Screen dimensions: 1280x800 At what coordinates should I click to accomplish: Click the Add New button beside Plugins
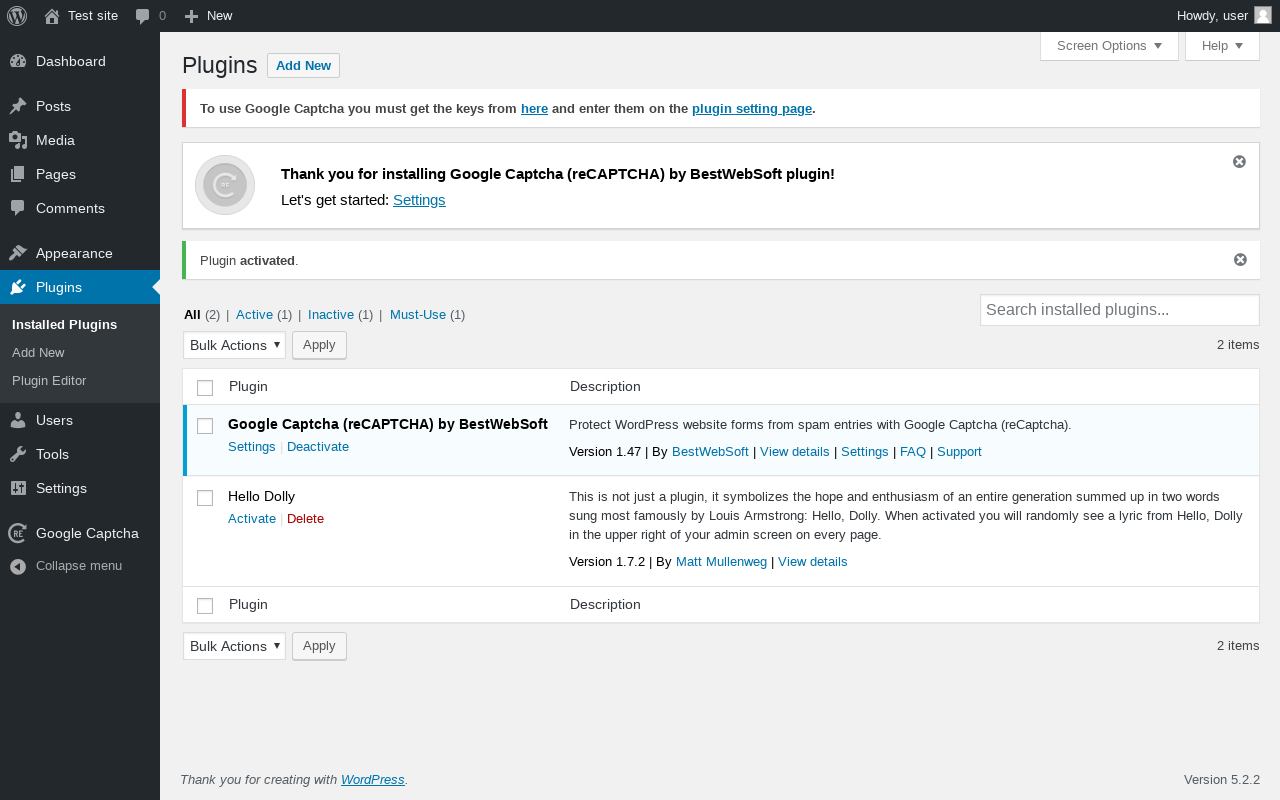(x=303, y=66)
